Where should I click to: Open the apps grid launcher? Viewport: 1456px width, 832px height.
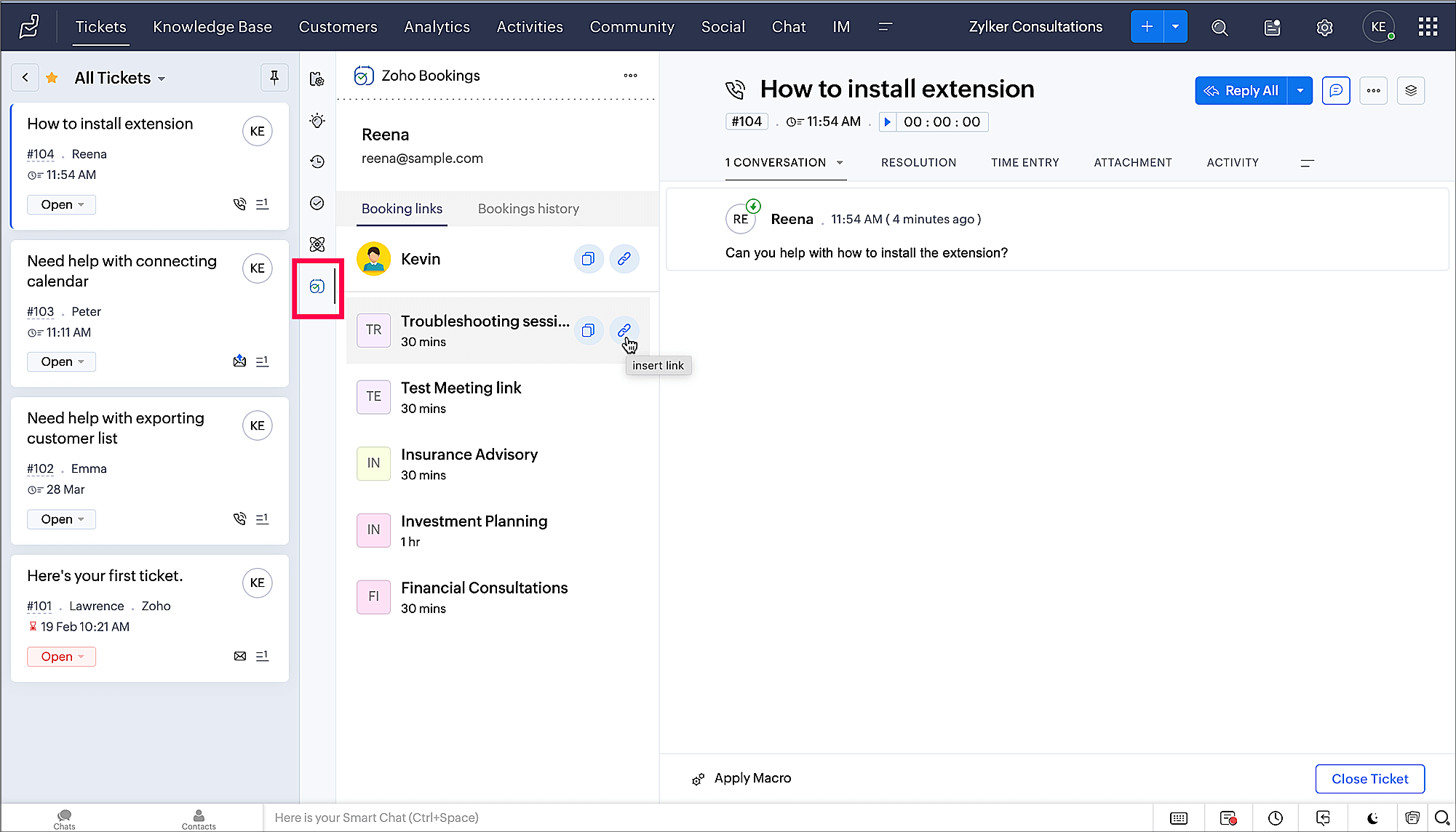pyautogui.click(x=1428, y=27)
